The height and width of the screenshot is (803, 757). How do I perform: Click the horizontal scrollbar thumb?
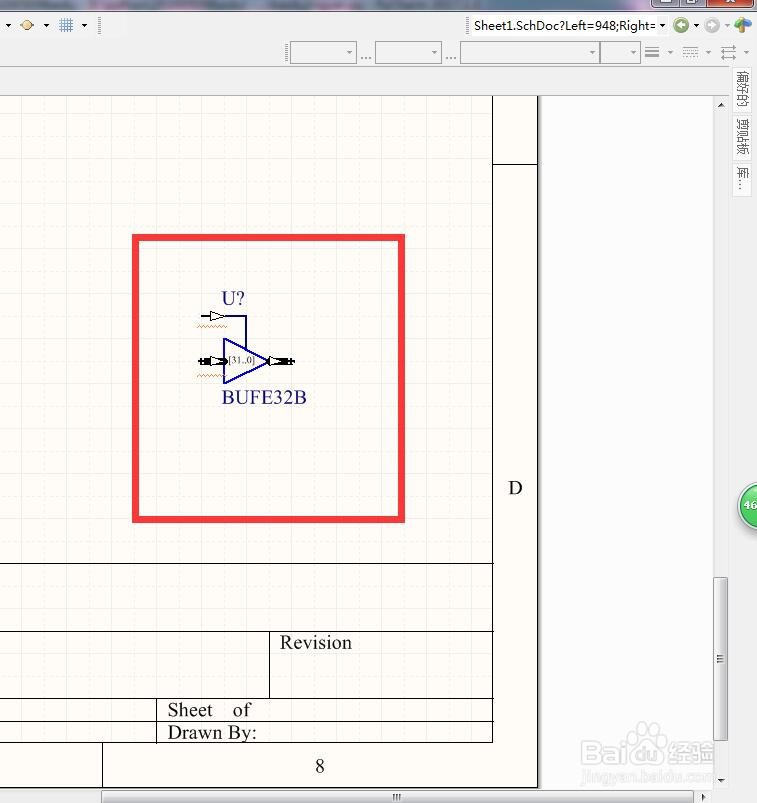[x=397, y=797]
